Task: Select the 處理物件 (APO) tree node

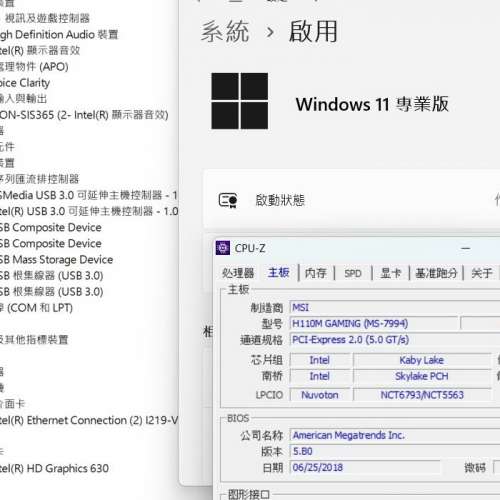Action: (34, 67)
